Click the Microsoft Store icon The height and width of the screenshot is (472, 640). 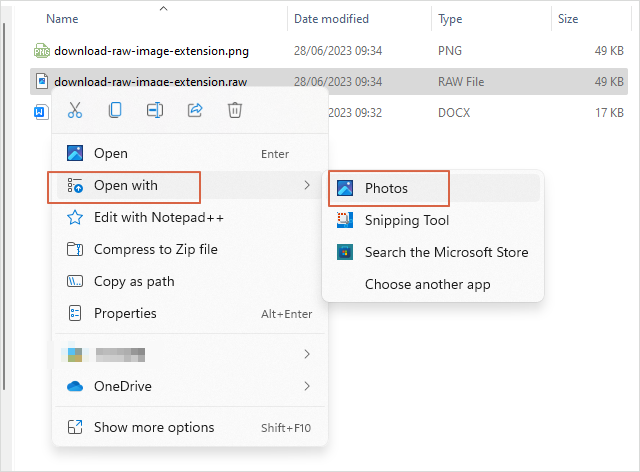[345, 252]
